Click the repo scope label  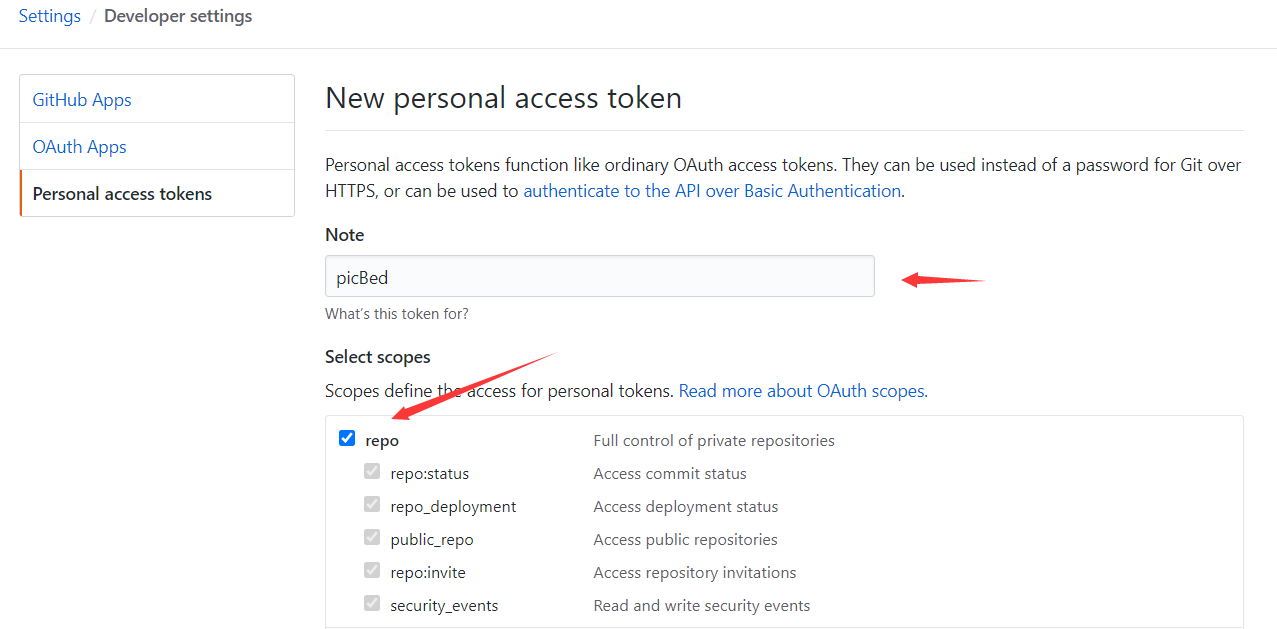pyautogui.click(x=382, y=440)
